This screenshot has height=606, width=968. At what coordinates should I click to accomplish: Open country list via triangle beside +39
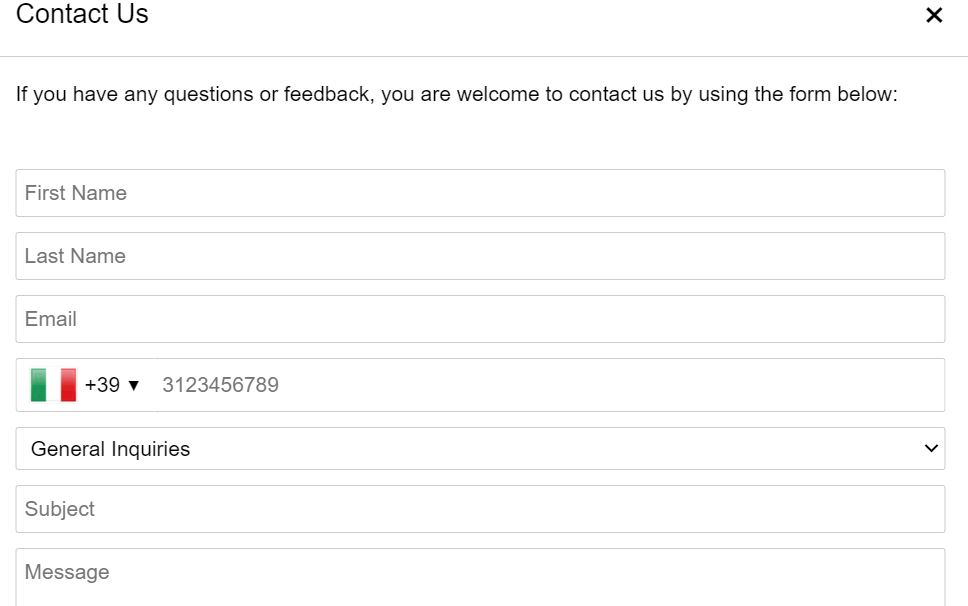(133, 386)
